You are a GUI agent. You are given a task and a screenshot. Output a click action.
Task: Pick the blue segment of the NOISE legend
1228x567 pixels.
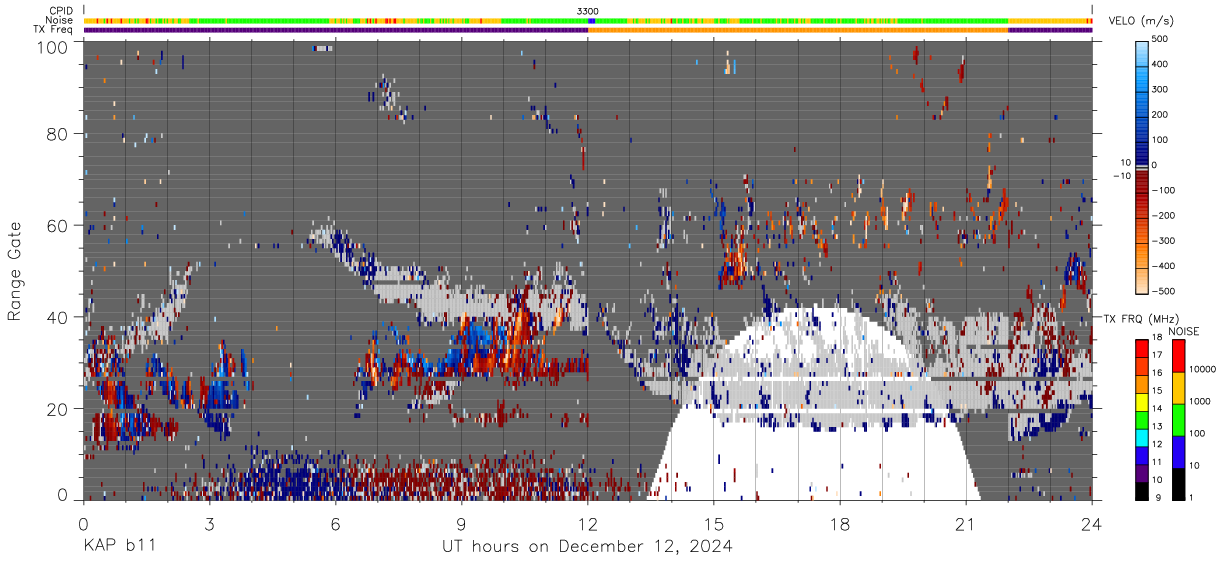pos(1178,452)
